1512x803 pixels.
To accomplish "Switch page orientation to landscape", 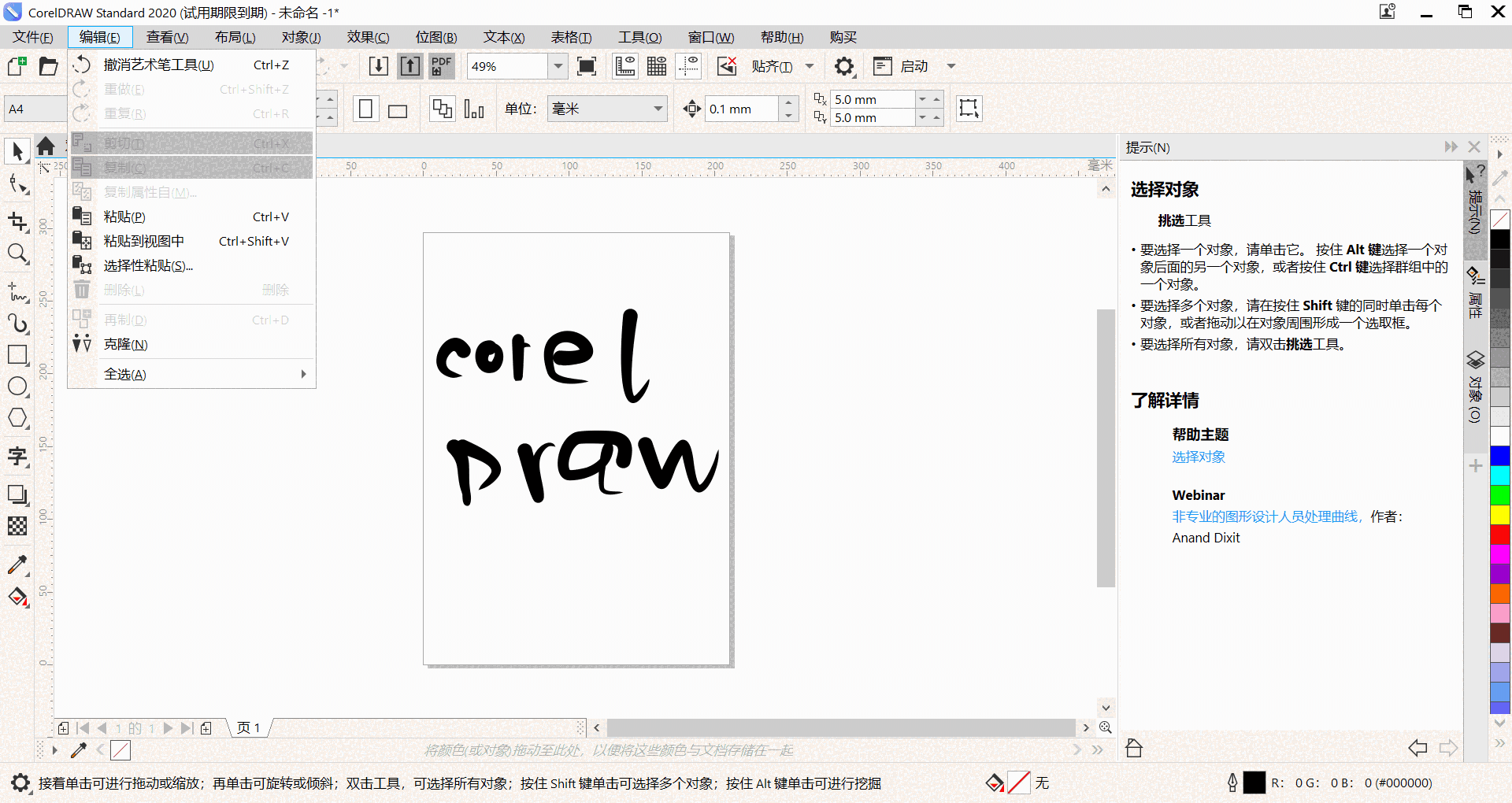I will click(398, 109).
